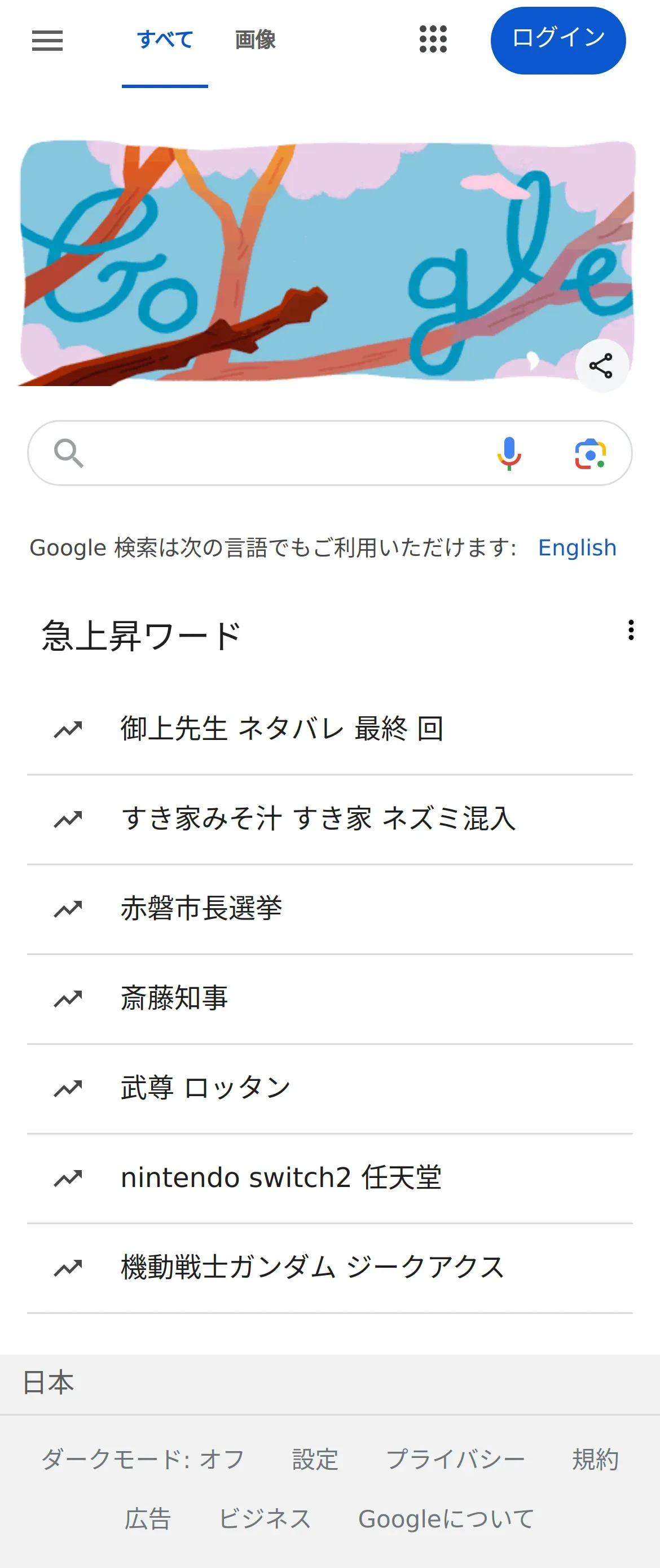Click the magnifying glass search icon
Screen dimensions: 660x1568
pos(69,453)
